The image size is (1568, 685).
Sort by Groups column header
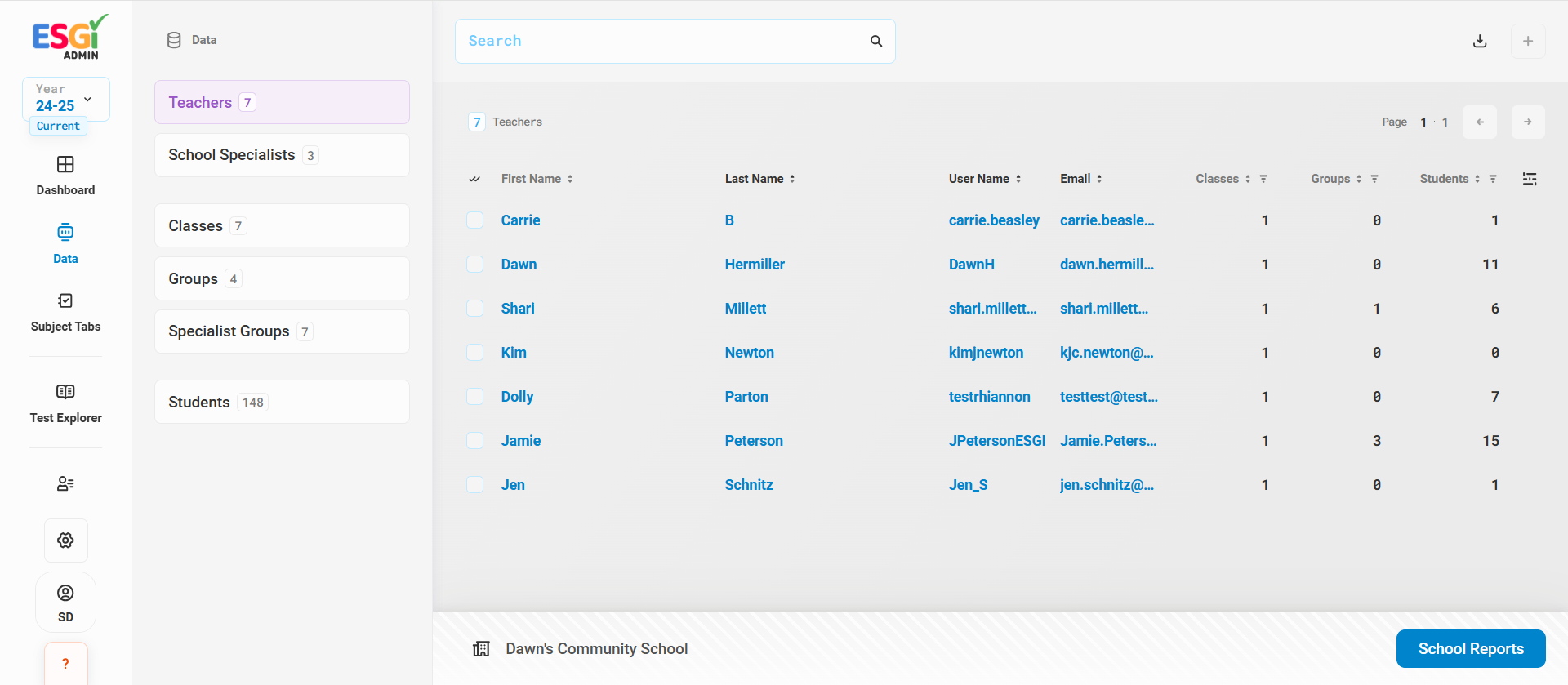coord(1336,179)
